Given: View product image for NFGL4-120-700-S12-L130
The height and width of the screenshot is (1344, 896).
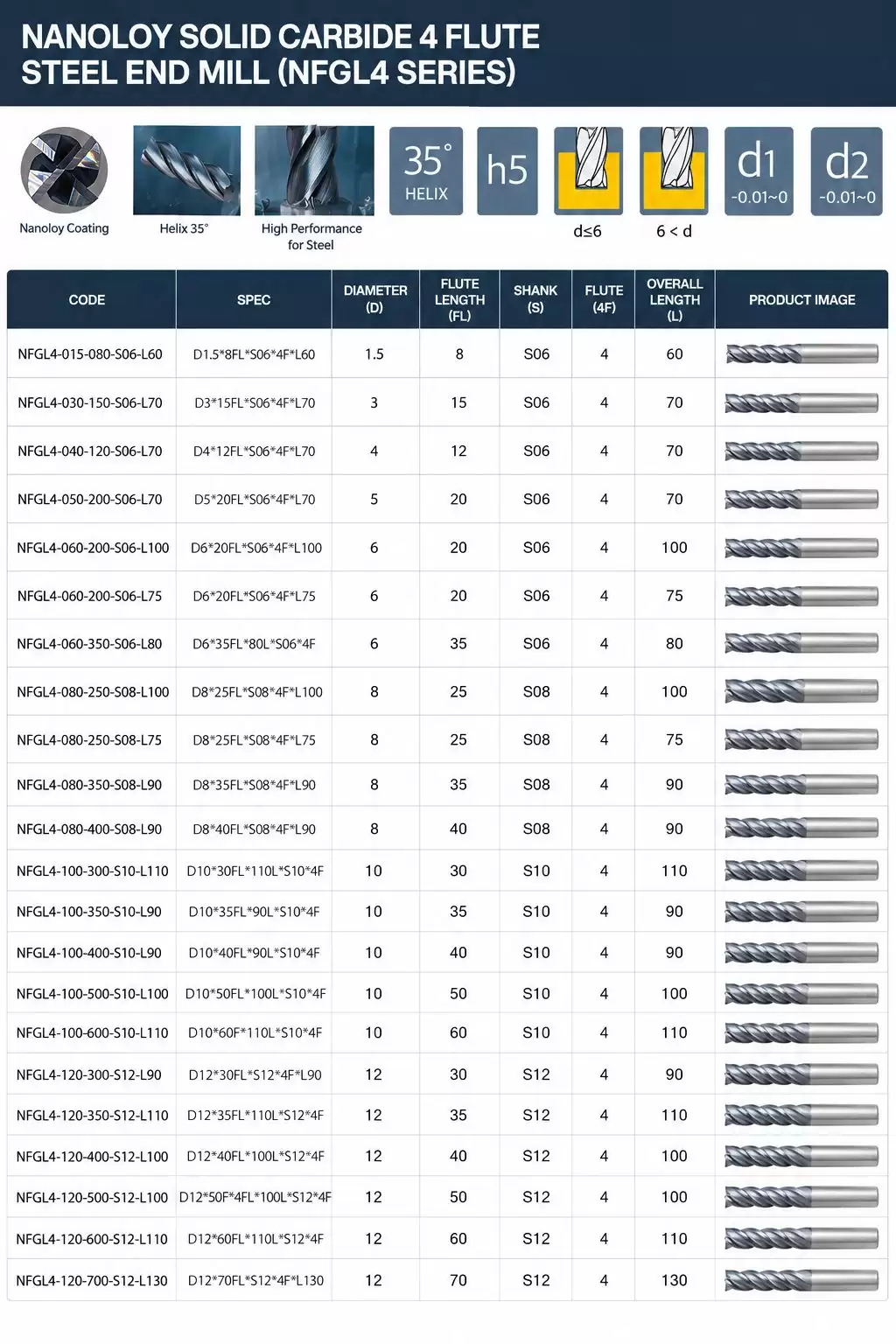Looking at the screenshot, I should [x=801, y=1280].
